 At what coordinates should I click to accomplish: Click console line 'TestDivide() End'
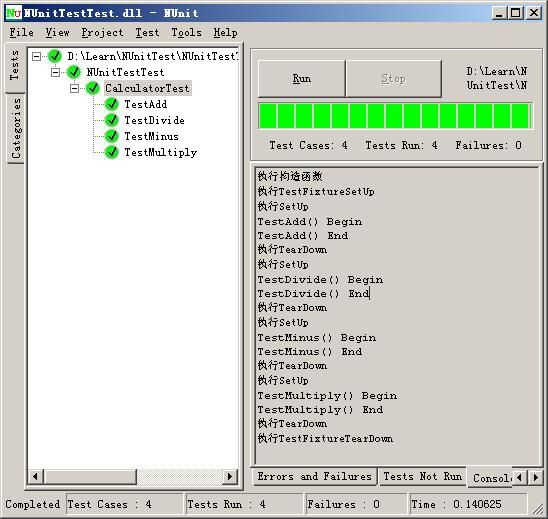pos(313,294)
